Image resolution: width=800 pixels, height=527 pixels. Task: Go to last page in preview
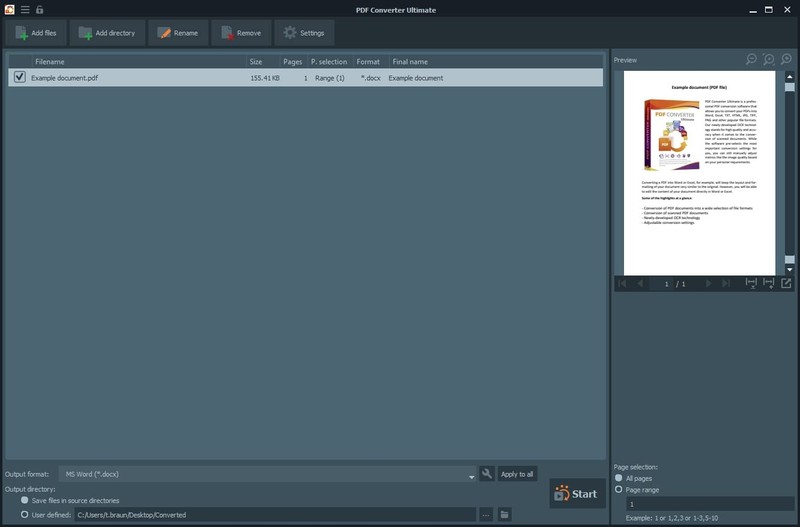pos(726,284)
